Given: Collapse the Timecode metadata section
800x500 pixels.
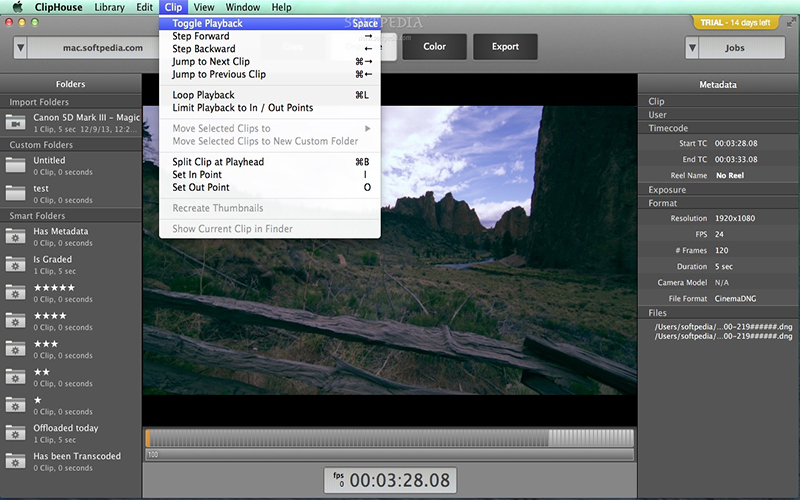Looking at the screenshot, I should 719,128.
